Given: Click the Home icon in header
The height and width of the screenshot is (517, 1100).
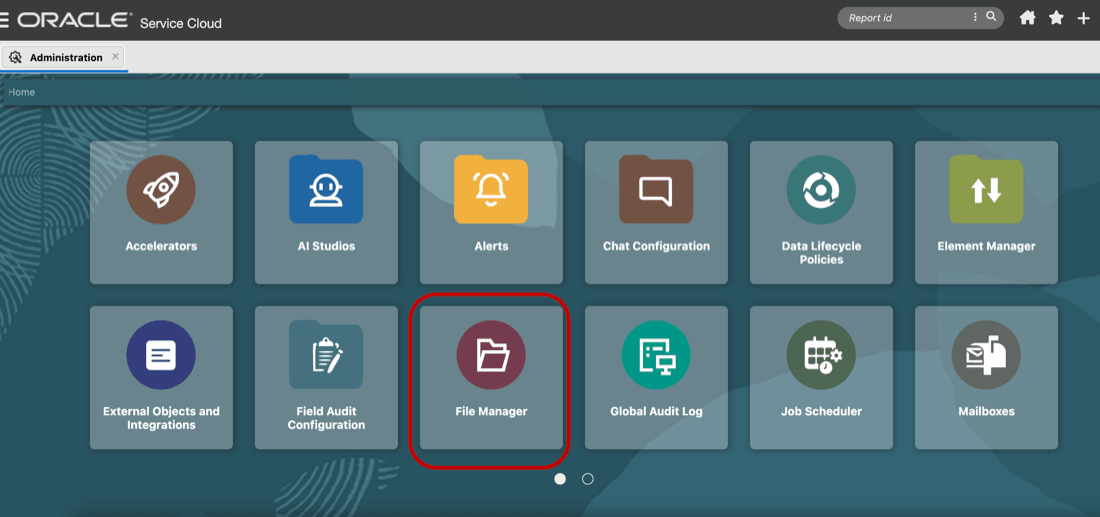Looking at the screenshot, I should coord(1027,18).
